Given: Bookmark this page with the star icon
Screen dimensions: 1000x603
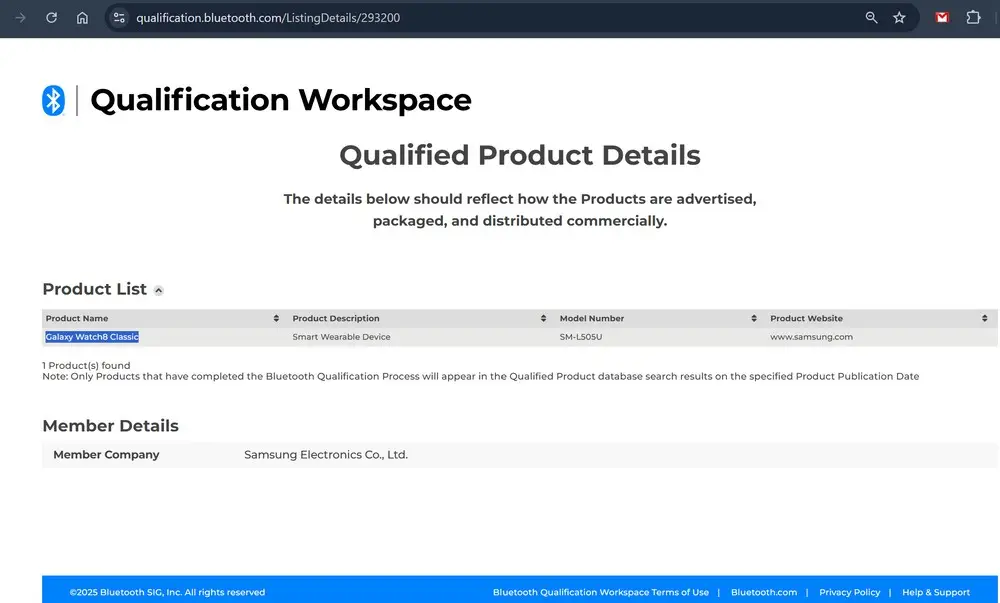Looking at the screenshot, I should [899, 18].
